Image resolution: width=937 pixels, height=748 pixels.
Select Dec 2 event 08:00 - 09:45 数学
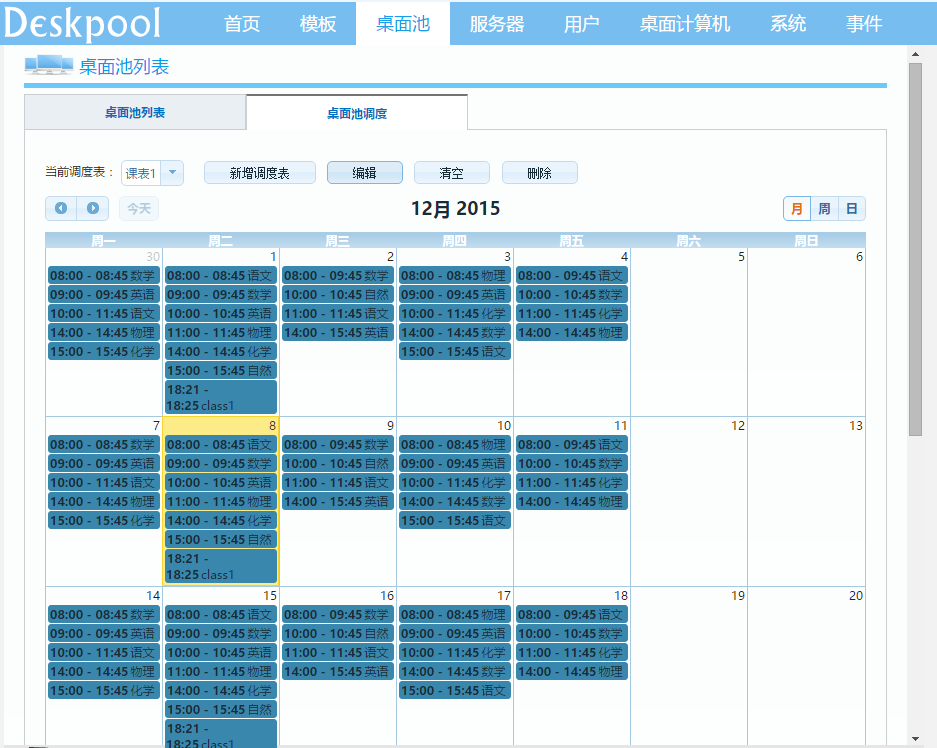click(x=338, y=275)
